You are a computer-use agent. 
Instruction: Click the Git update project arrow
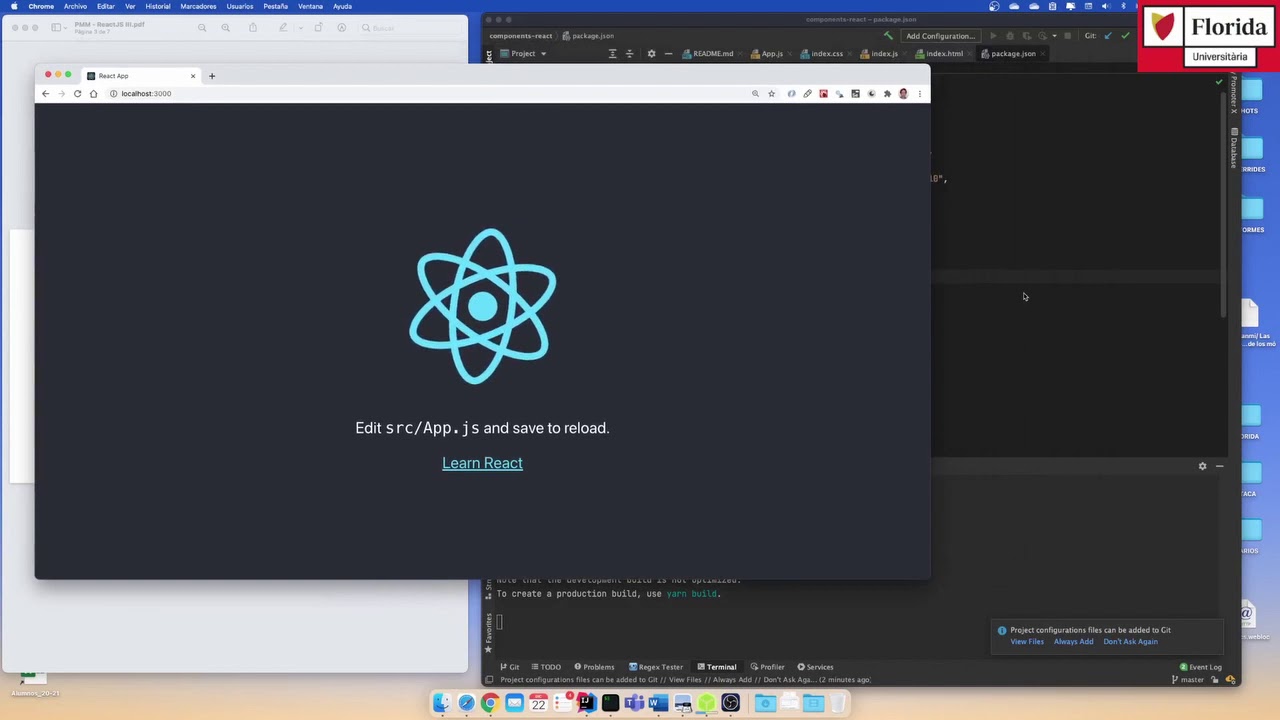click(x=1108, y=36)
